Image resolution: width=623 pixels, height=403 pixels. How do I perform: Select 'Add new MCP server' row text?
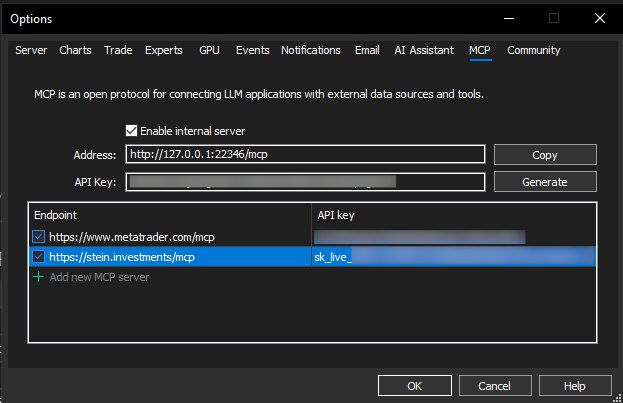coord(99,277)
